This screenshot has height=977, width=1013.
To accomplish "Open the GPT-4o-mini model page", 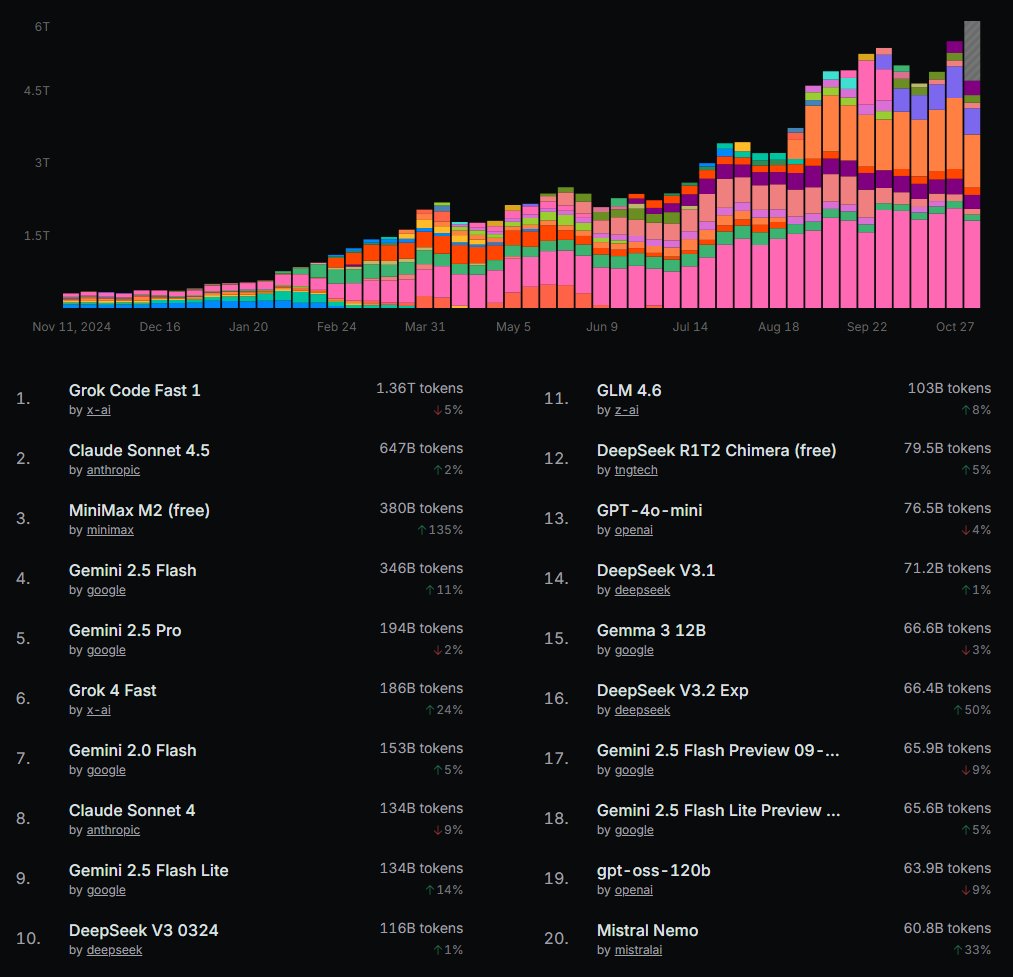I will (x=649, y=510).
